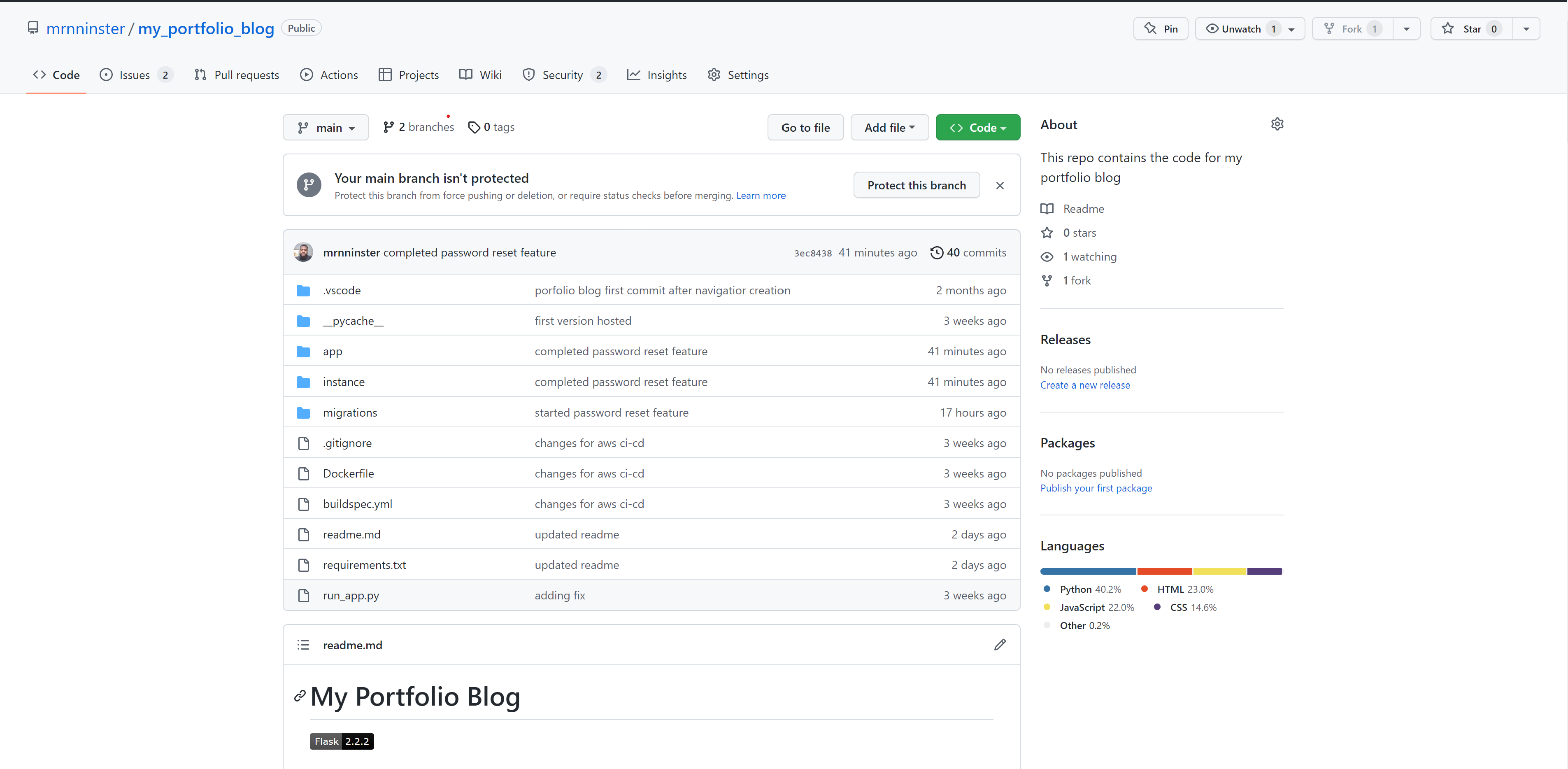The height and width of the screenshot is (769, 1568).
Task: Open the Projects tab
Action: [408, 75]
